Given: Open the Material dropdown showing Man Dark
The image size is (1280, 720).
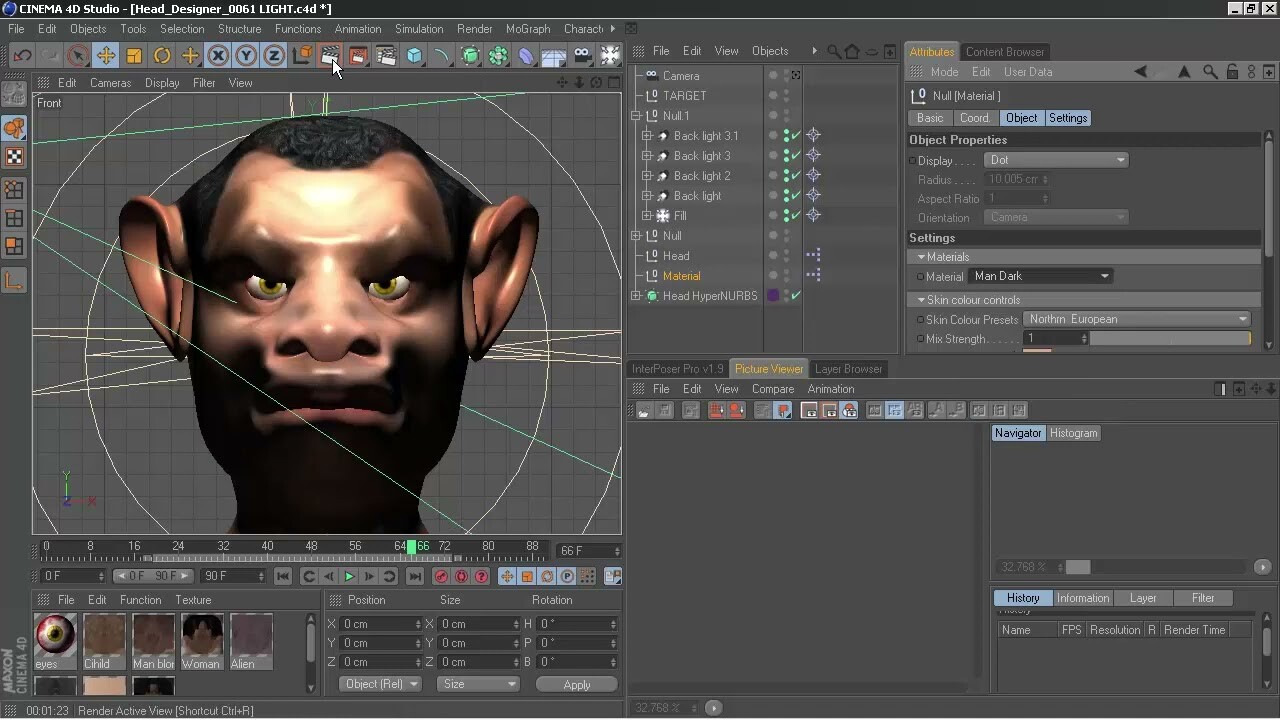Looking at the screenshot, I should point(1040,276).
